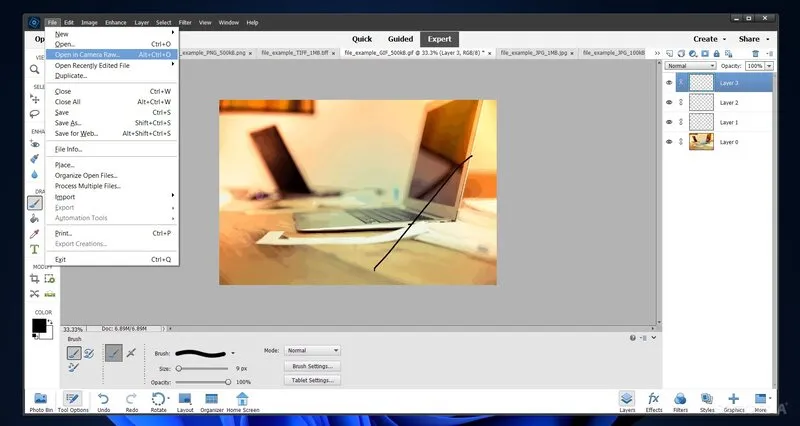The width and height of the screenshot is (800, 426).
Task: Toggle the Layers panel button
Action: tap(627, 402)
